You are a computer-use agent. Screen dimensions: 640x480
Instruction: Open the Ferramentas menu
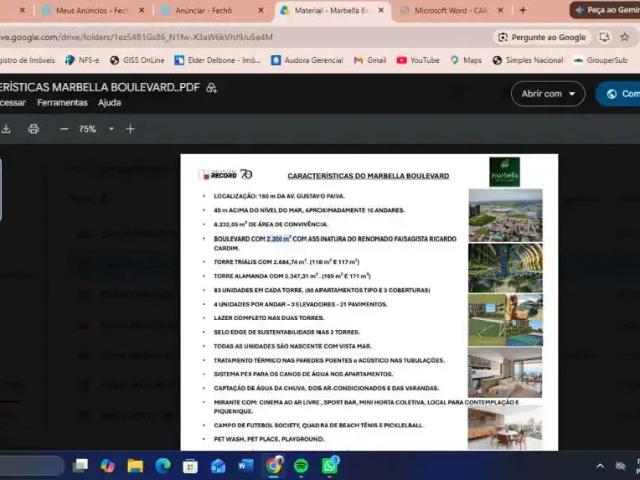pyautogui.click(x=62, y=103)
